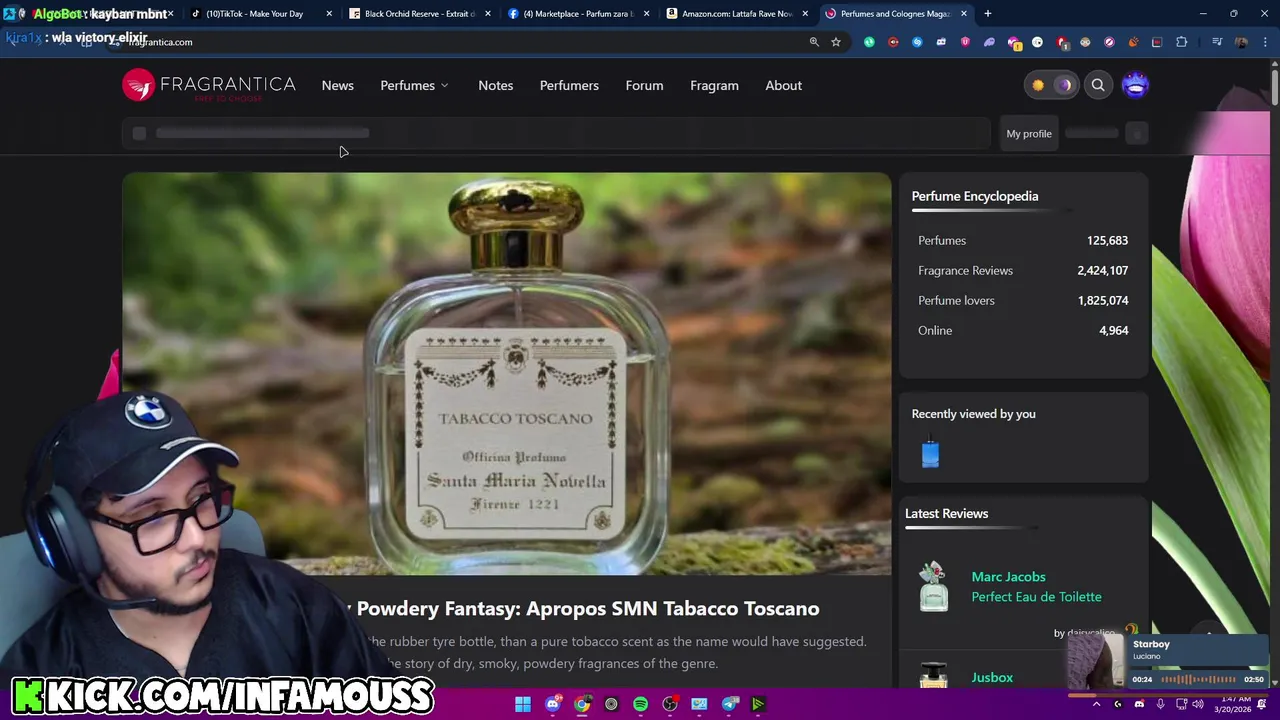The width and height of the screenshot is (1280, 720).
Task: Switch to the Black Orchid Reserve tab
Action: pos(418,14)
